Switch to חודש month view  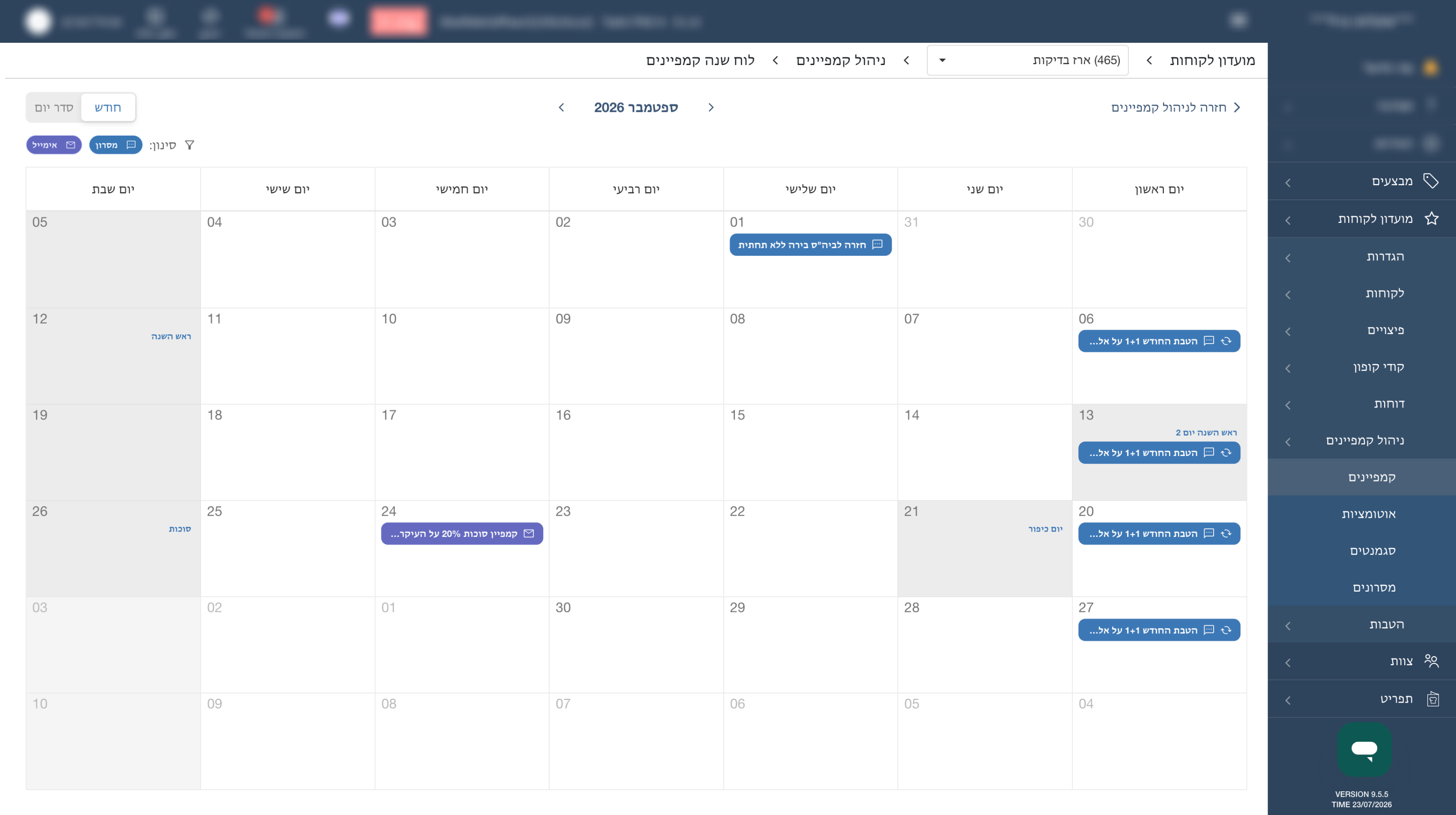pos(108,107)
